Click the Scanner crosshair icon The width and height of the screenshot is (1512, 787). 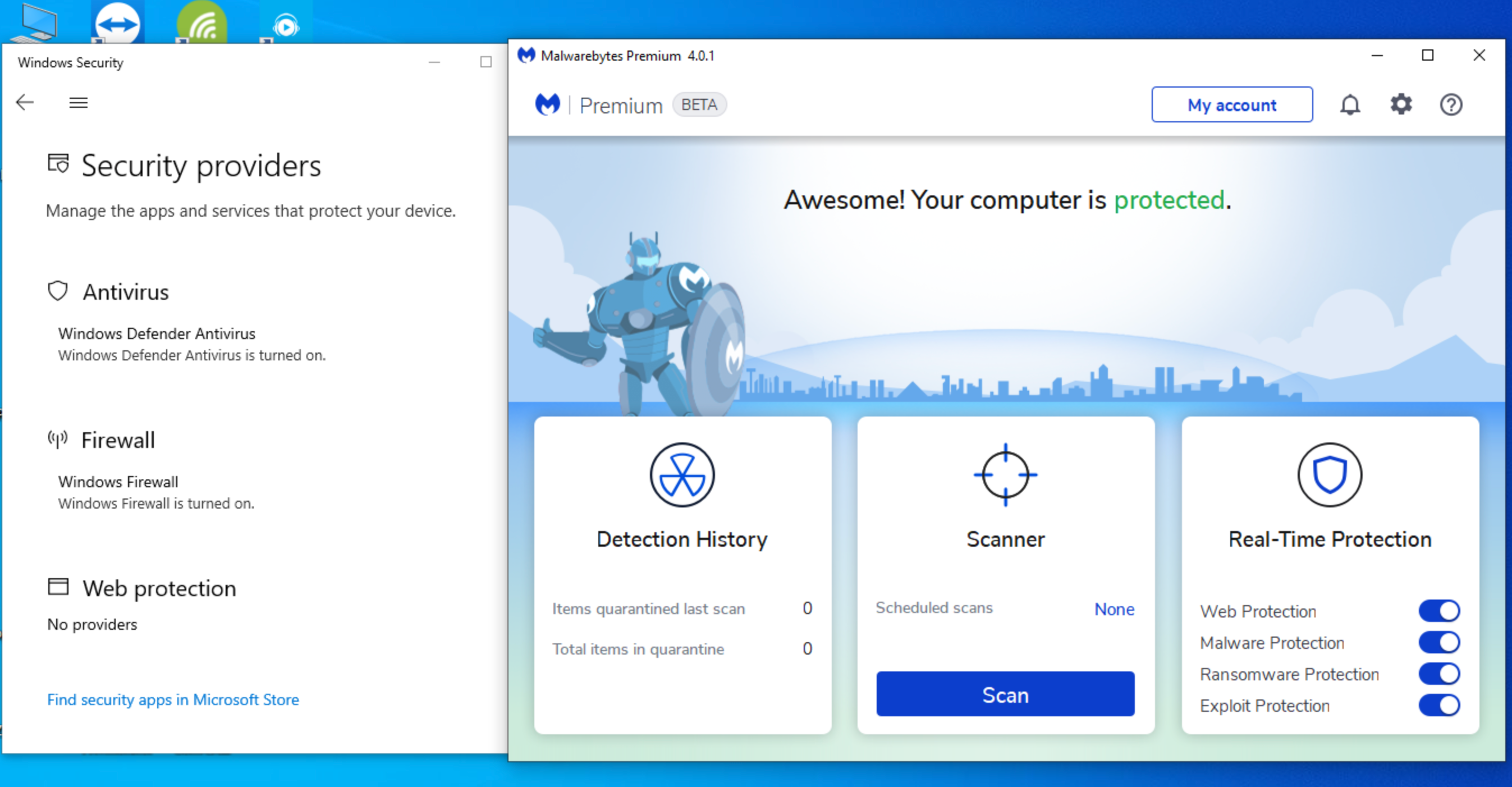[x=1005, y=475]
